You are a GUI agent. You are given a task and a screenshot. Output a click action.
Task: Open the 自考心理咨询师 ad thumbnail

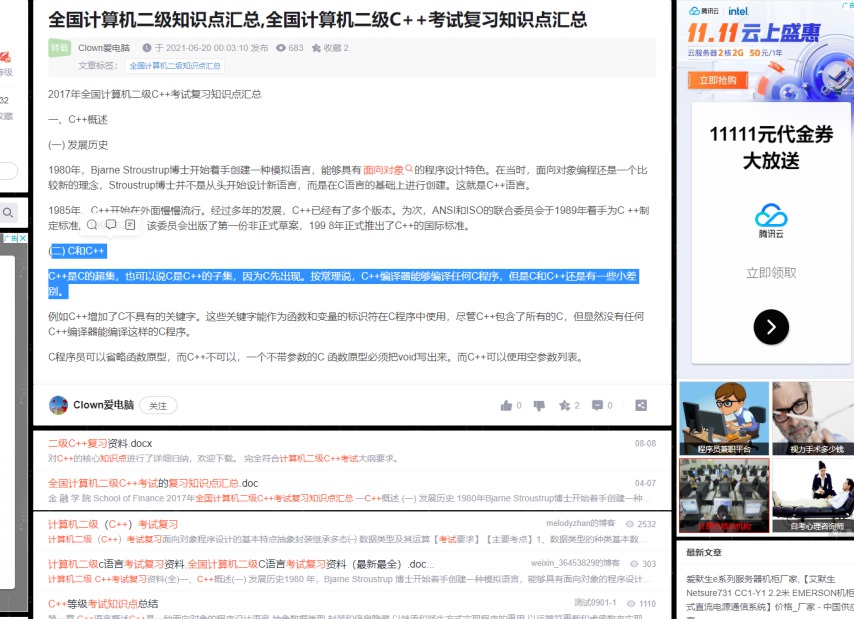[813, 495]
